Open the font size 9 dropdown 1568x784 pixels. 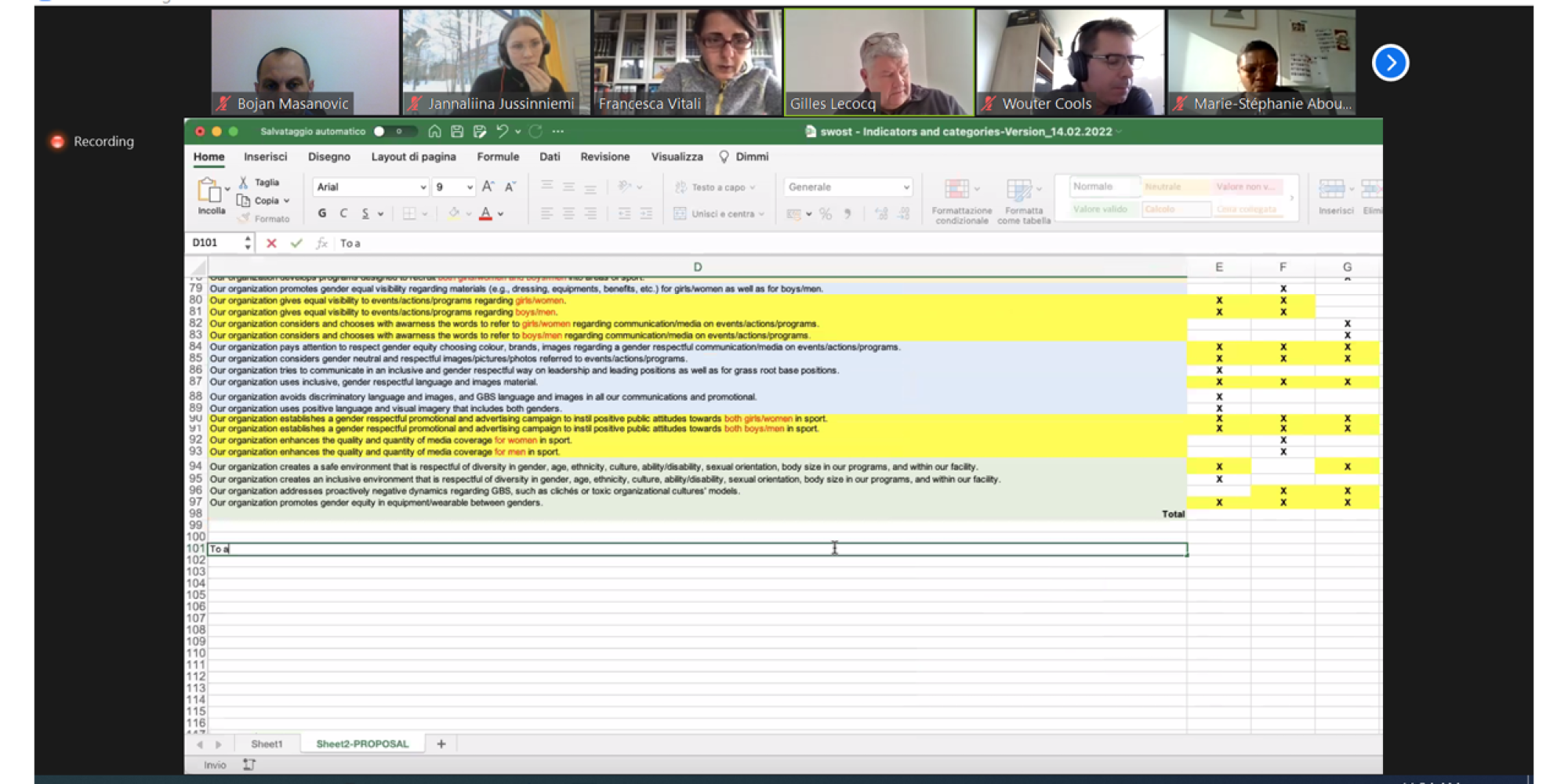click(470, 187)
